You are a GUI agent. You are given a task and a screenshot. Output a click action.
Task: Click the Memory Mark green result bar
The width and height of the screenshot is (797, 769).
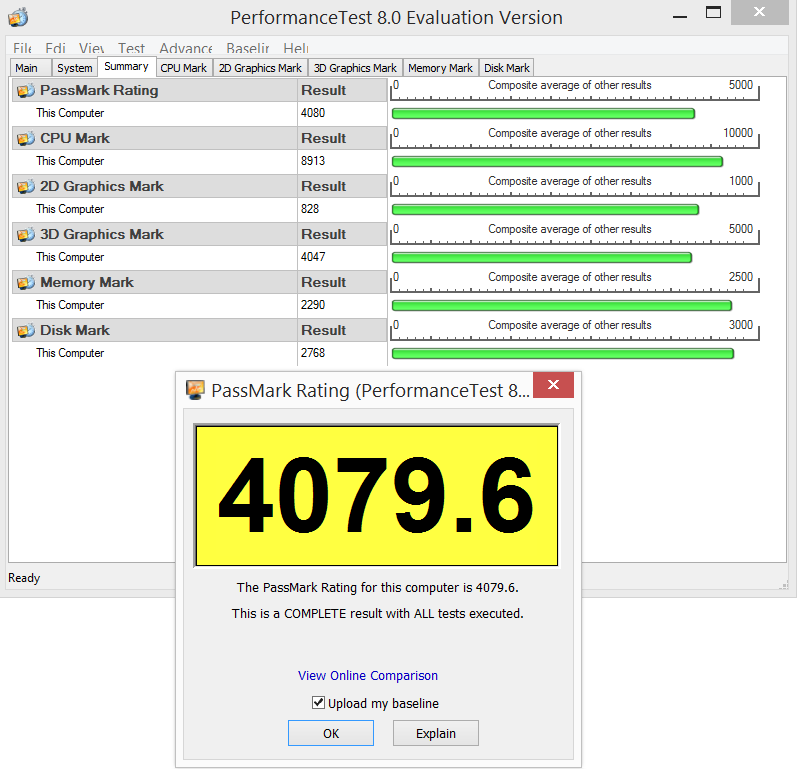[x=562, y=305]
